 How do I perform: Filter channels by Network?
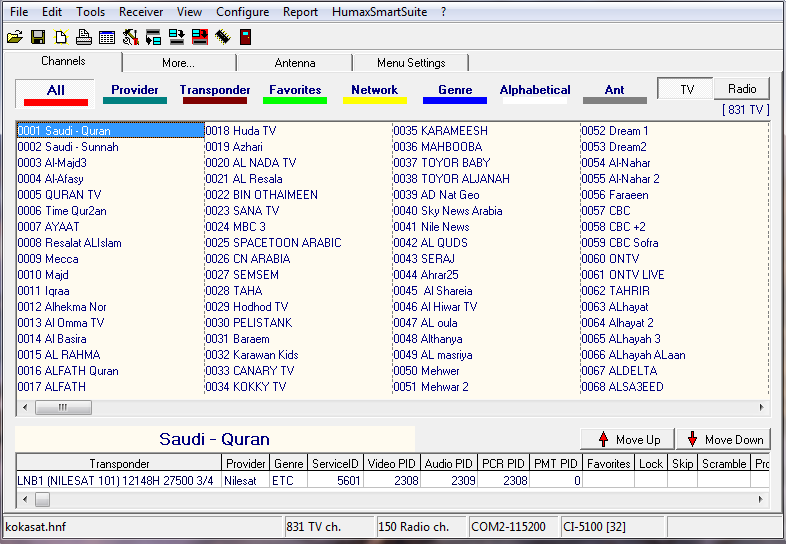[x=374, y=93]
